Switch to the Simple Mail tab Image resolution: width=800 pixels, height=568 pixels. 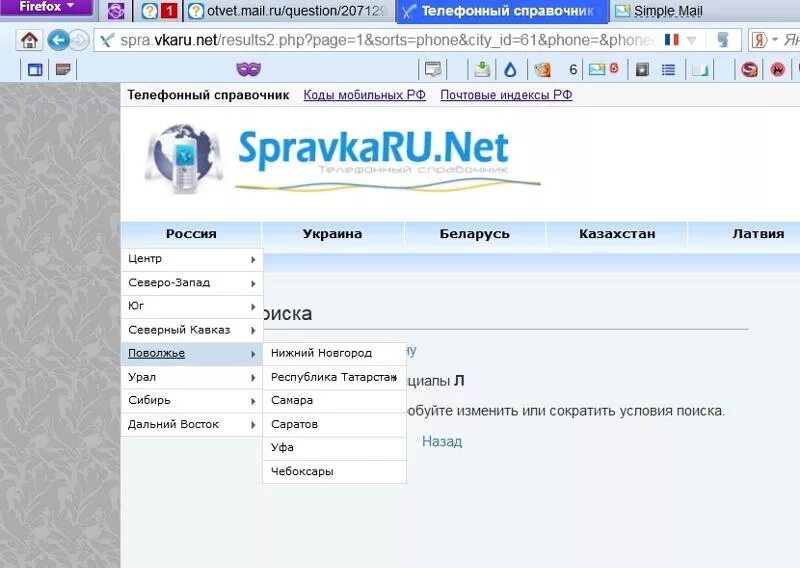tap(658, 11)
